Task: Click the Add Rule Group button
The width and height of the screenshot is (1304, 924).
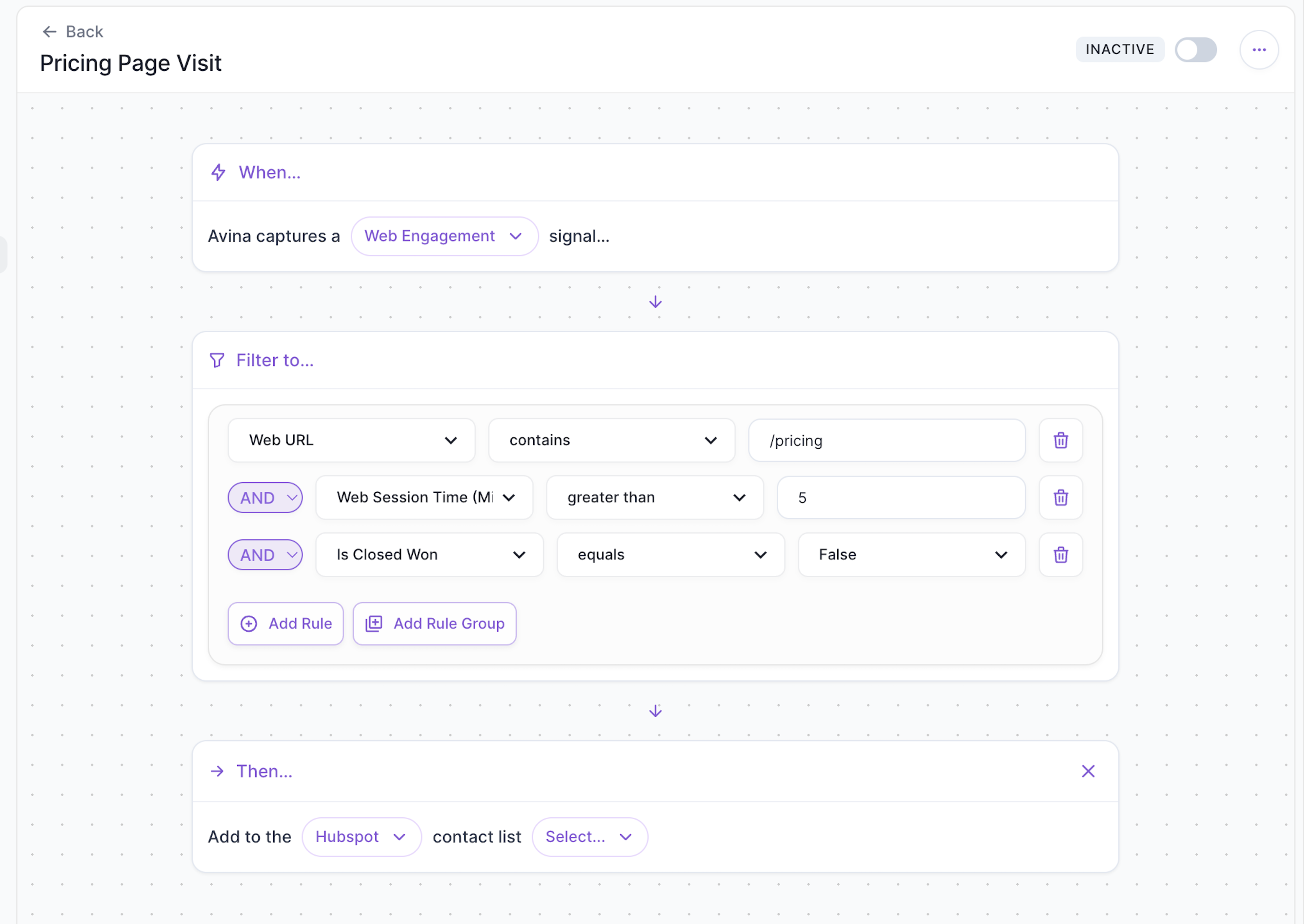Action: 435,623
